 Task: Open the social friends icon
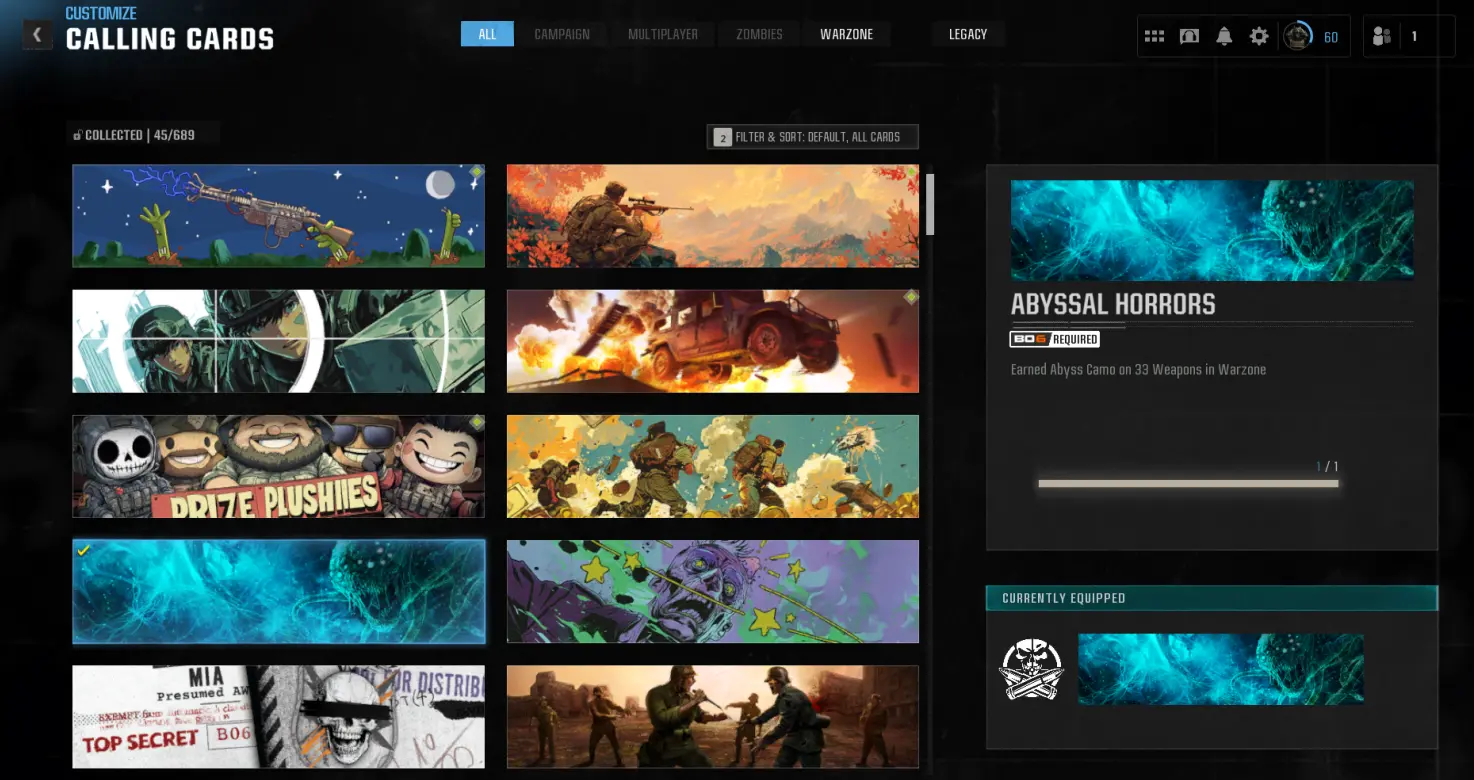coord(1382,37)
